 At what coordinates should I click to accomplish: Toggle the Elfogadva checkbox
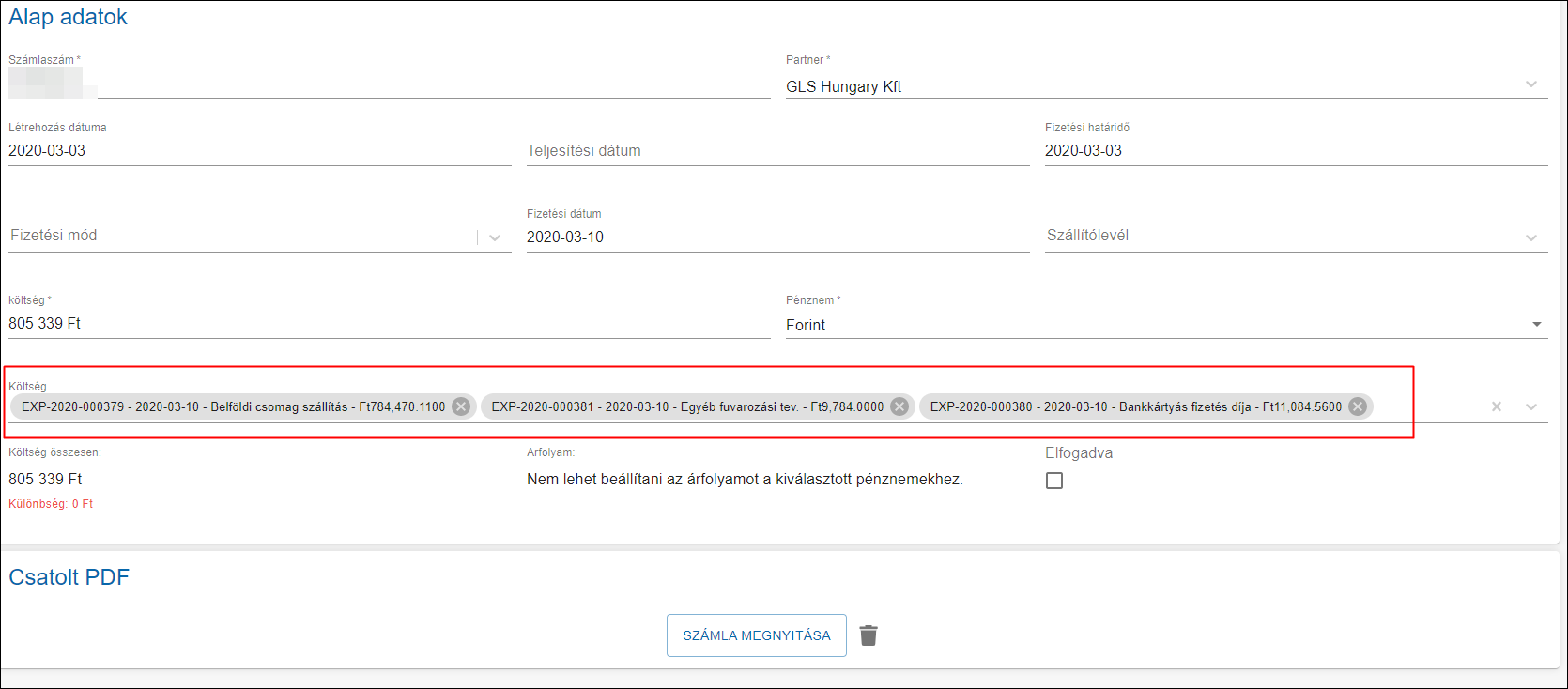[x=1054, y=481]
